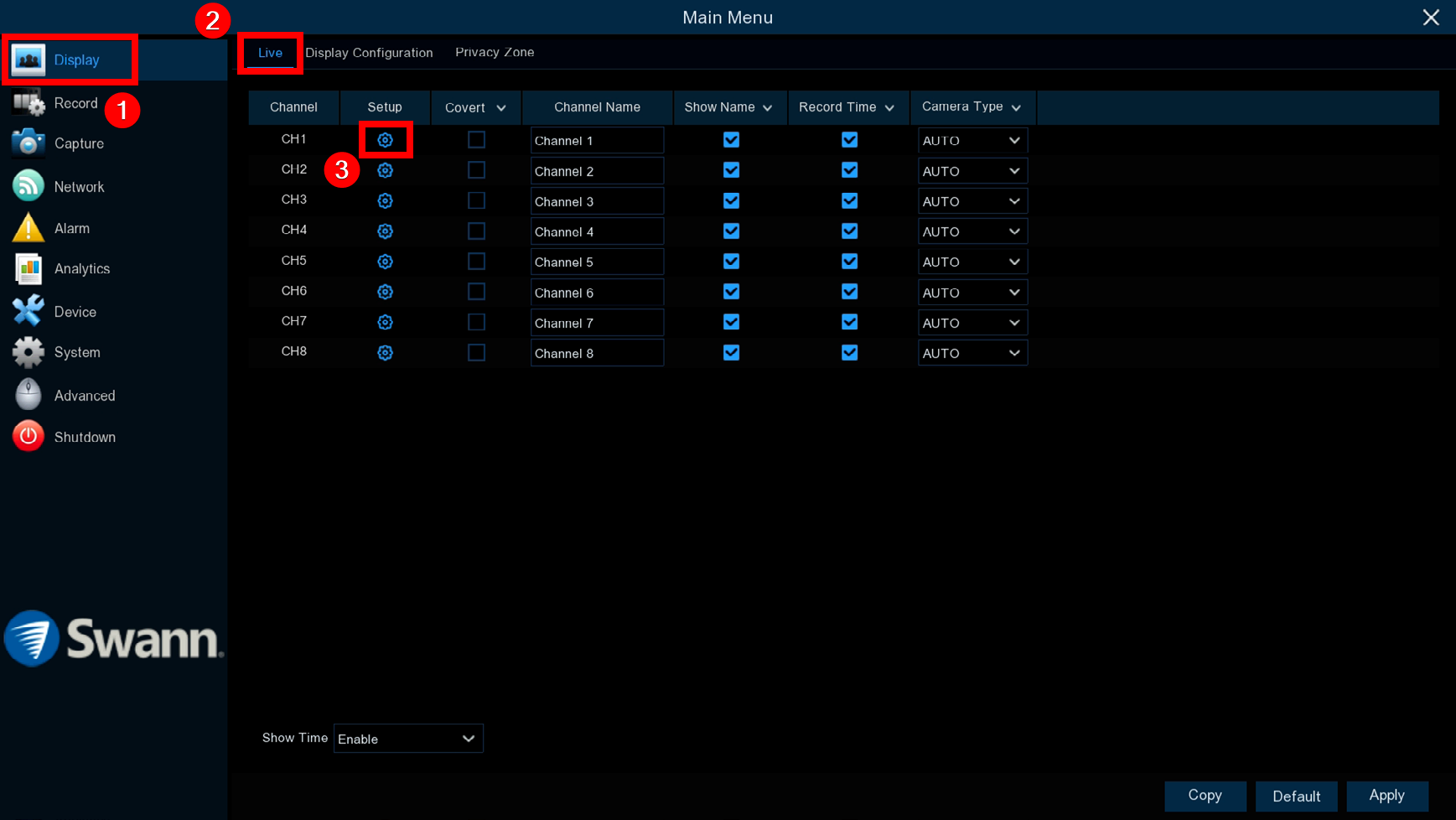Open the Show Time Enable dropdown
The image size is (1456, 820).
pyautogui.click(x=408, y=739)
